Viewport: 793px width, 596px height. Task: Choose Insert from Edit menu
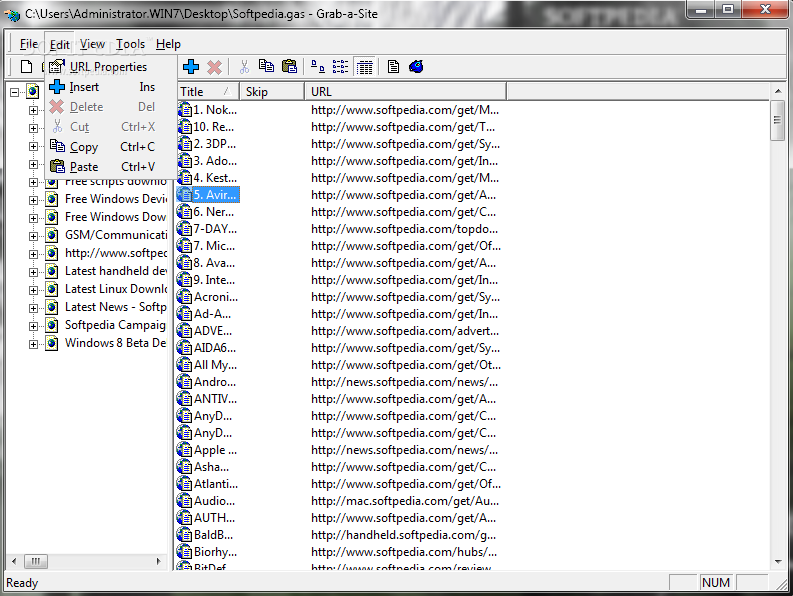(x=111, y=87)
